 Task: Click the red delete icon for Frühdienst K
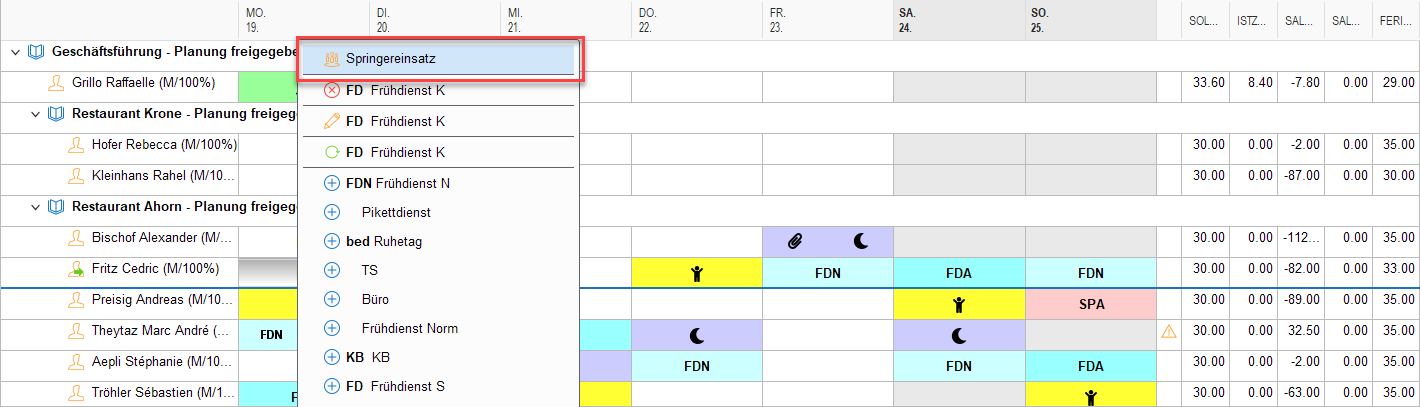coord(332,90)
